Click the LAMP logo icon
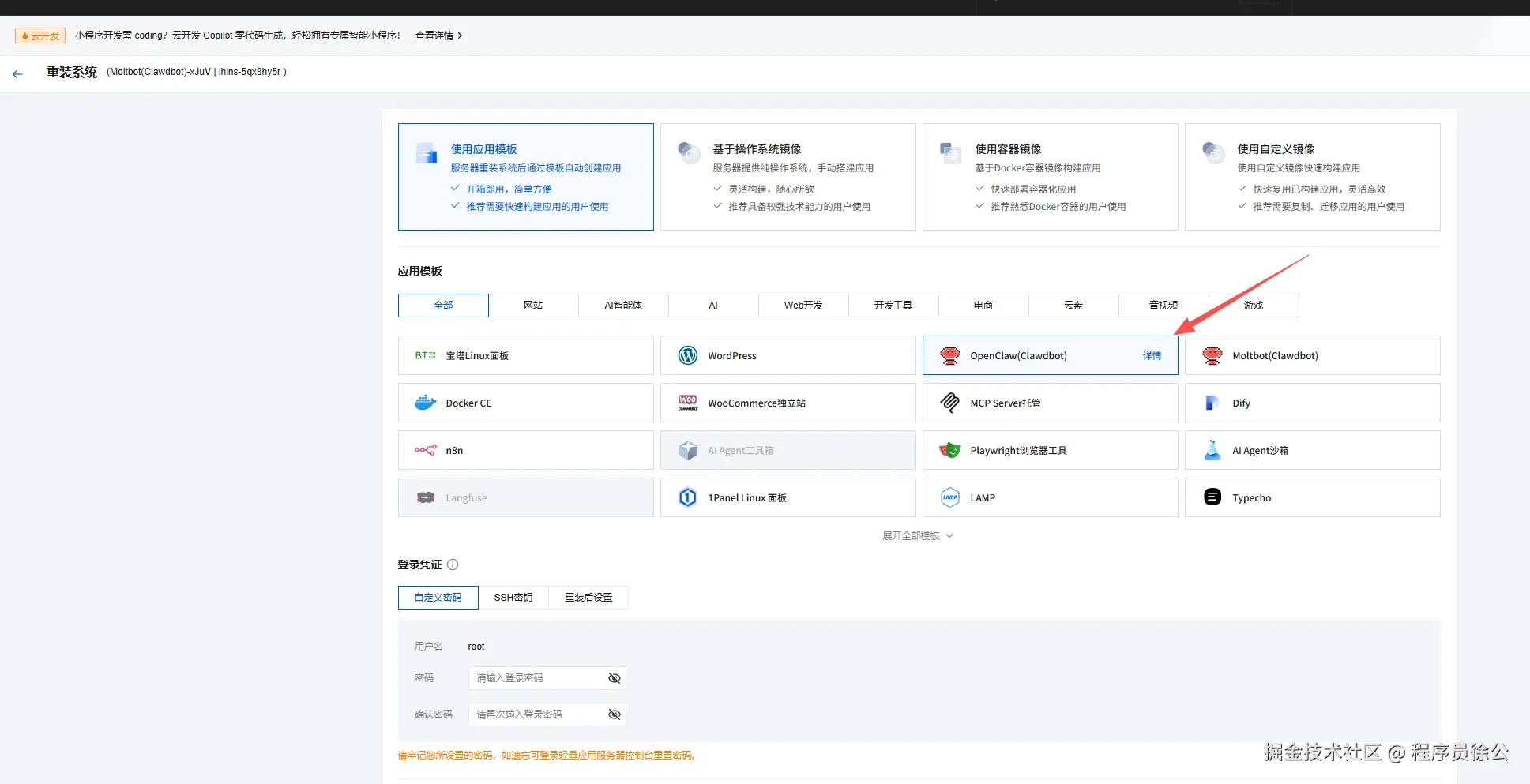 (950, 497)
